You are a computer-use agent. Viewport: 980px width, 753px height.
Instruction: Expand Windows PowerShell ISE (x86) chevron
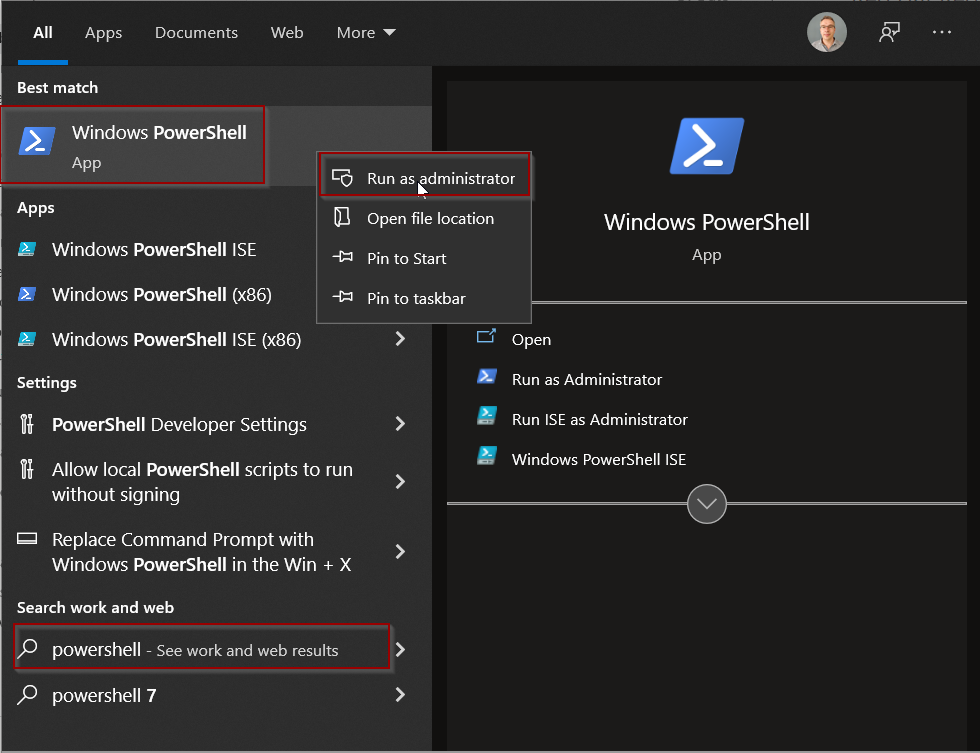[x=400, y=339]
